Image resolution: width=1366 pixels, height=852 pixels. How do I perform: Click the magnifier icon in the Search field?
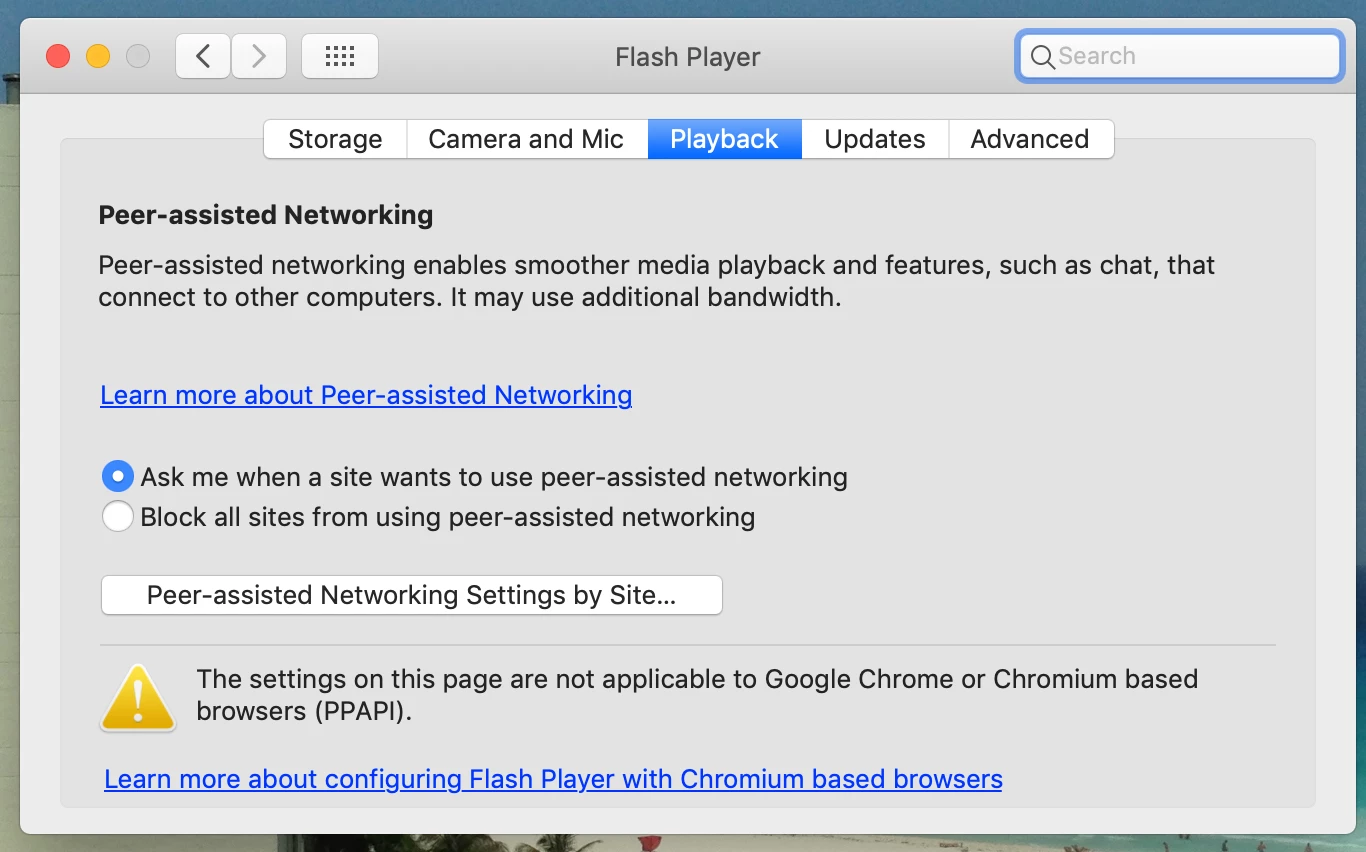[x=1042, y=57]
